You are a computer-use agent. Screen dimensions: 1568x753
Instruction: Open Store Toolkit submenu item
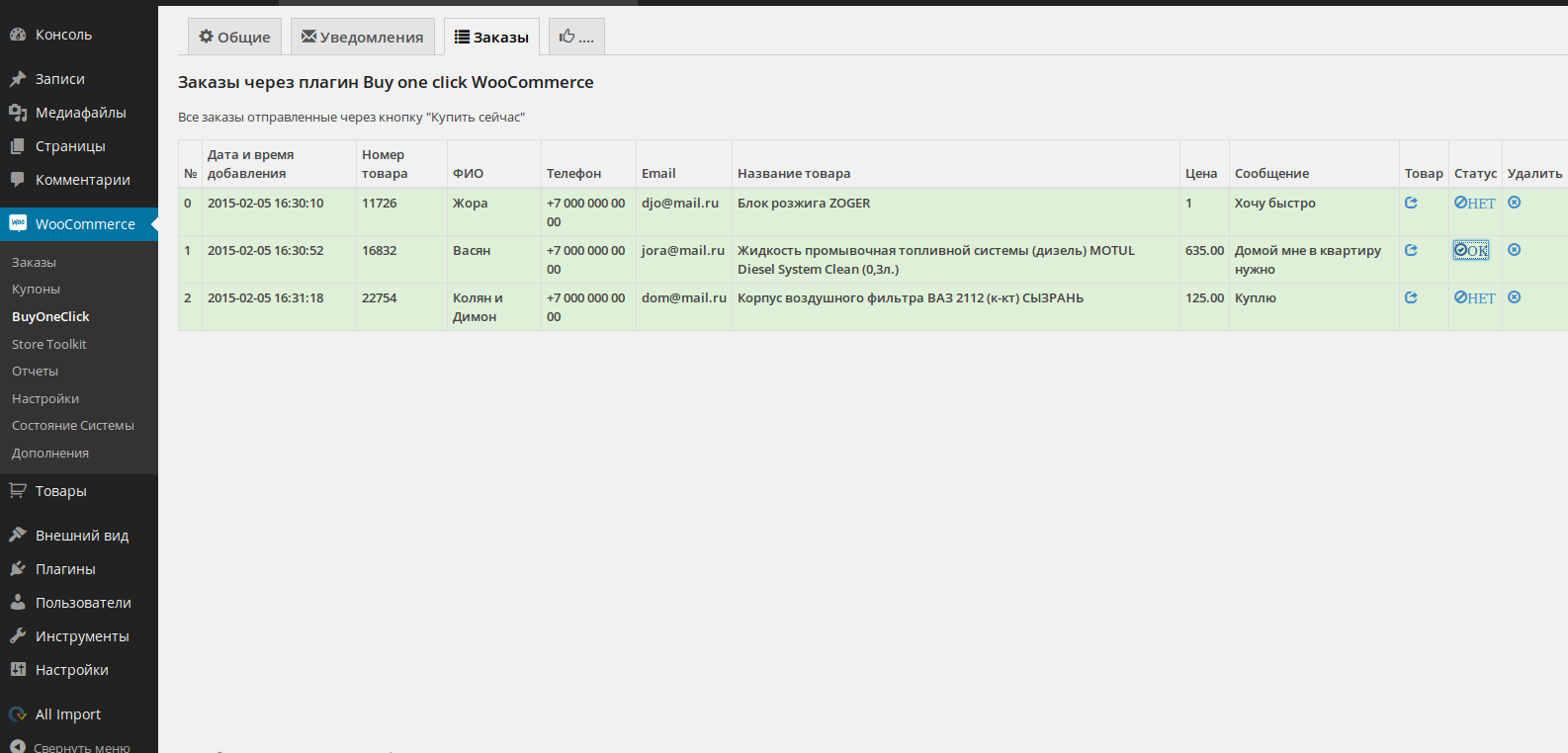(49, 345)
